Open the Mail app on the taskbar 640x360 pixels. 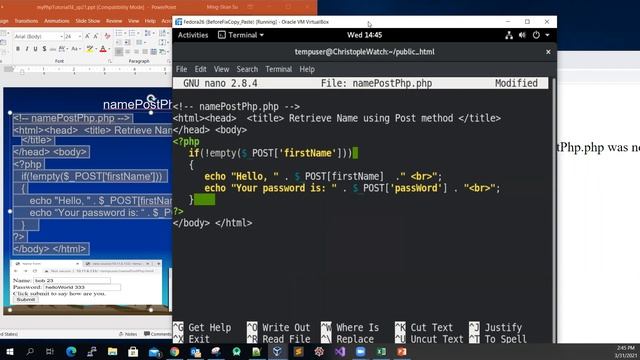click(x=154, y=351)
